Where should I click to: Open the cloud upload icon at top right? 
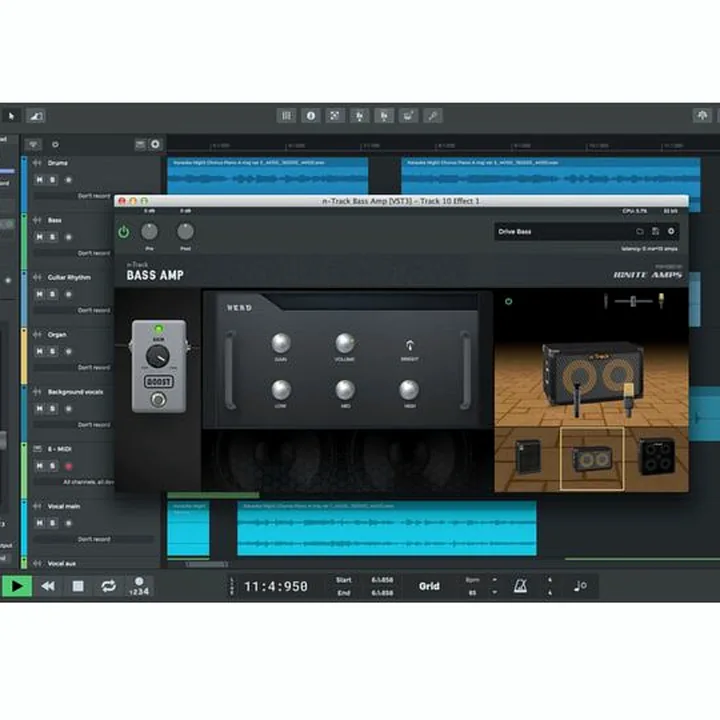click(x=702, y=115)
